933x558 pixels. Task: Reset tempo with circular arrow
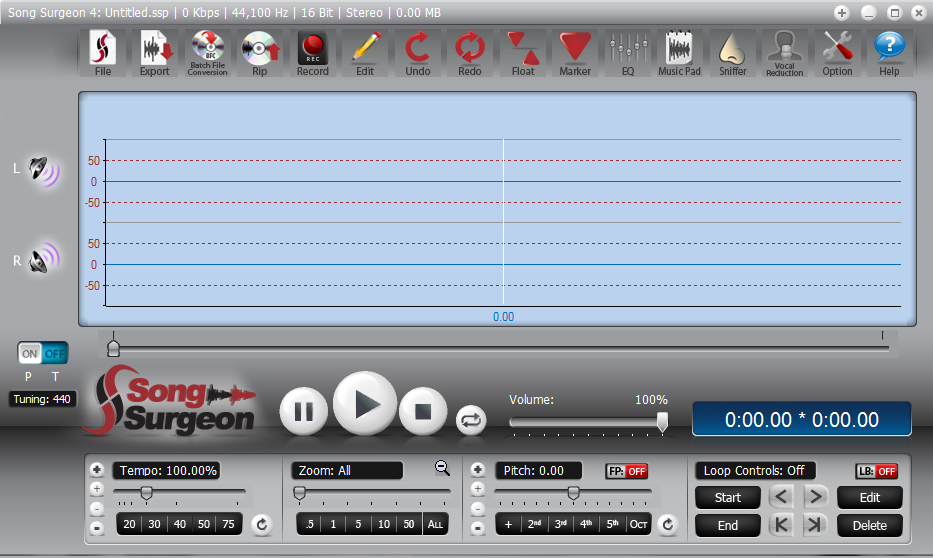pos(261,524)
